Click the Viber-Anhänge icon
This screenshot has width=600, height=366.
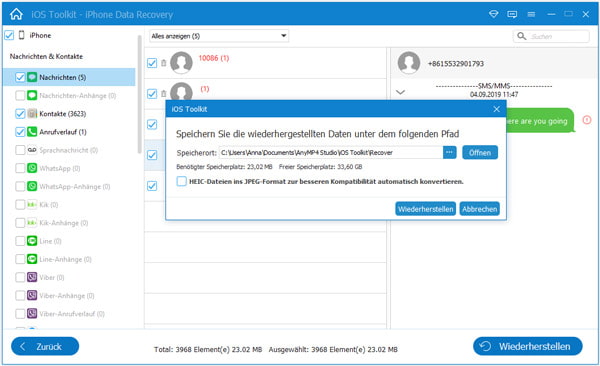coord(32,296)
